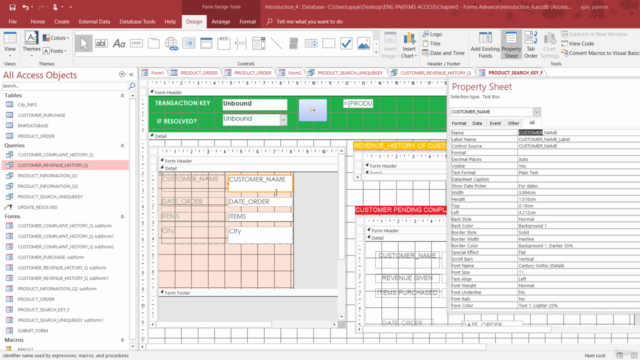Select the Line control tool
Viewport: 640px width, 360px height.
[x=276, y=43]
